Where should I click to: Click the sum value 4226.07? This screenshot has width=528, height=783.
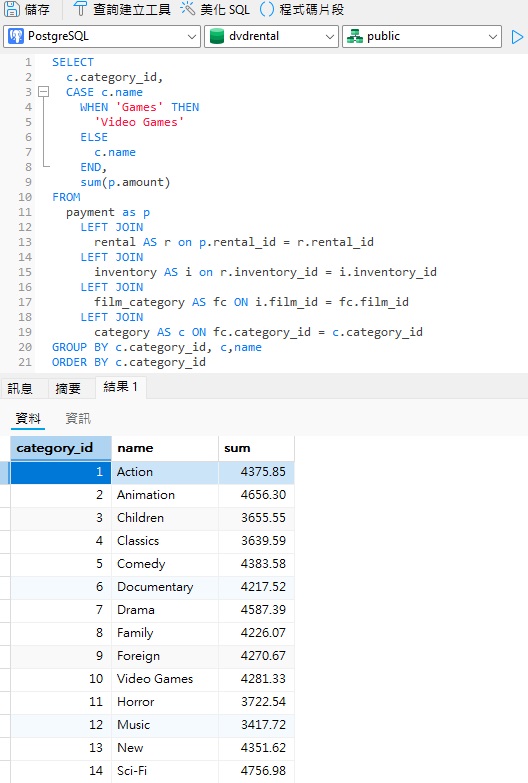(x=256, y=633)
